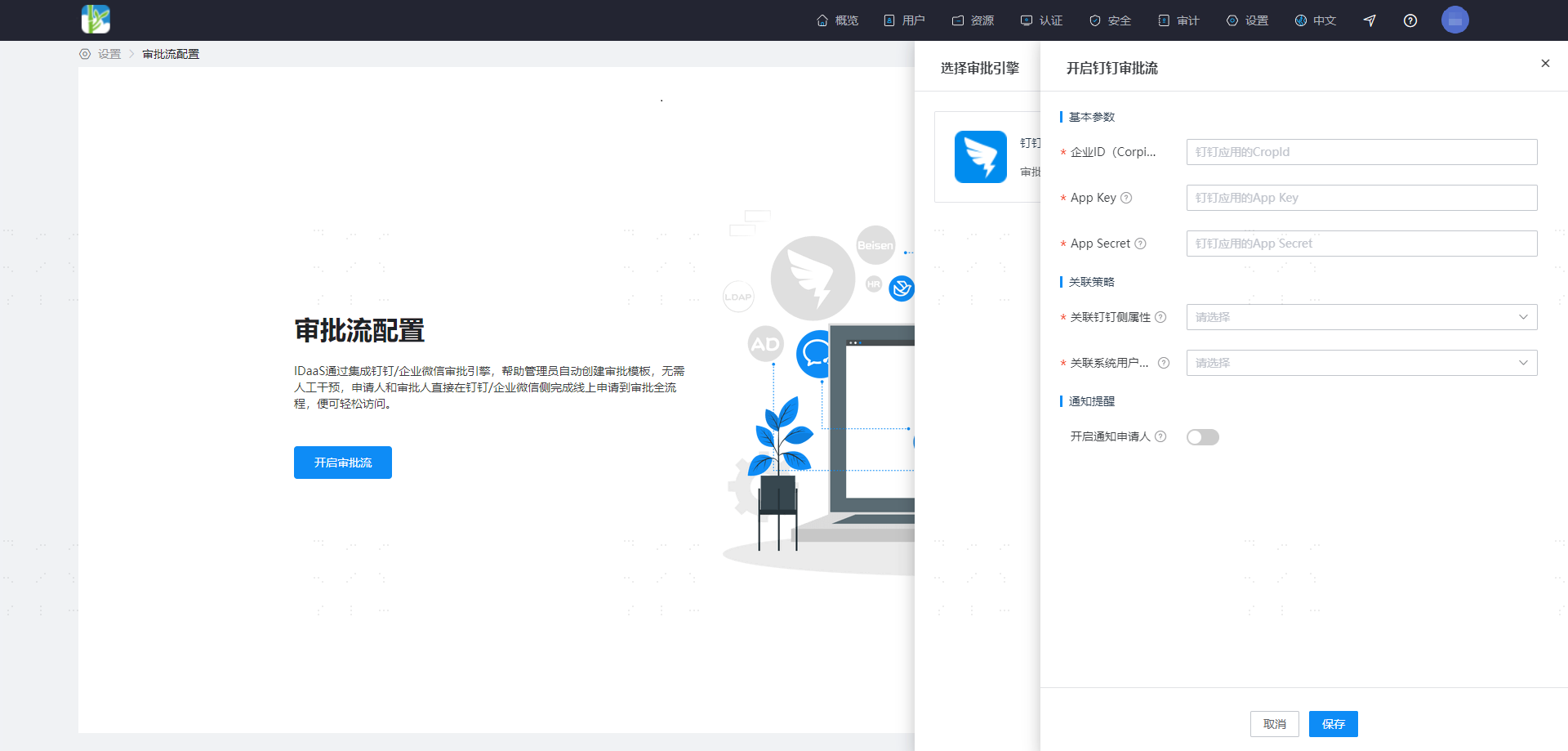Open the 中文 language selector
The height and width of the screenshot is (751, 1568).
[x=1316, y=20]
